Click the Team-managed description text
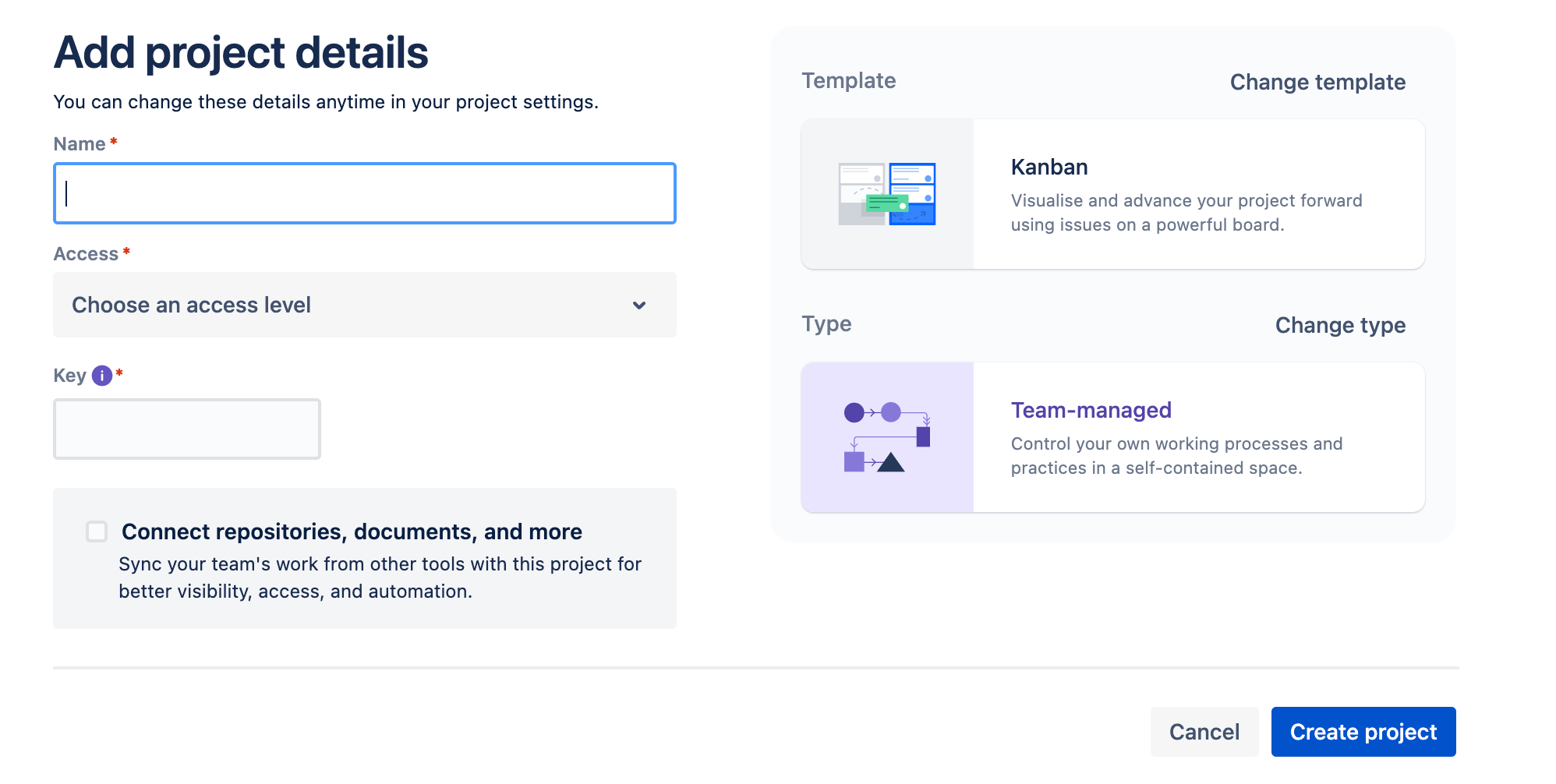 tap(1176, 455)
